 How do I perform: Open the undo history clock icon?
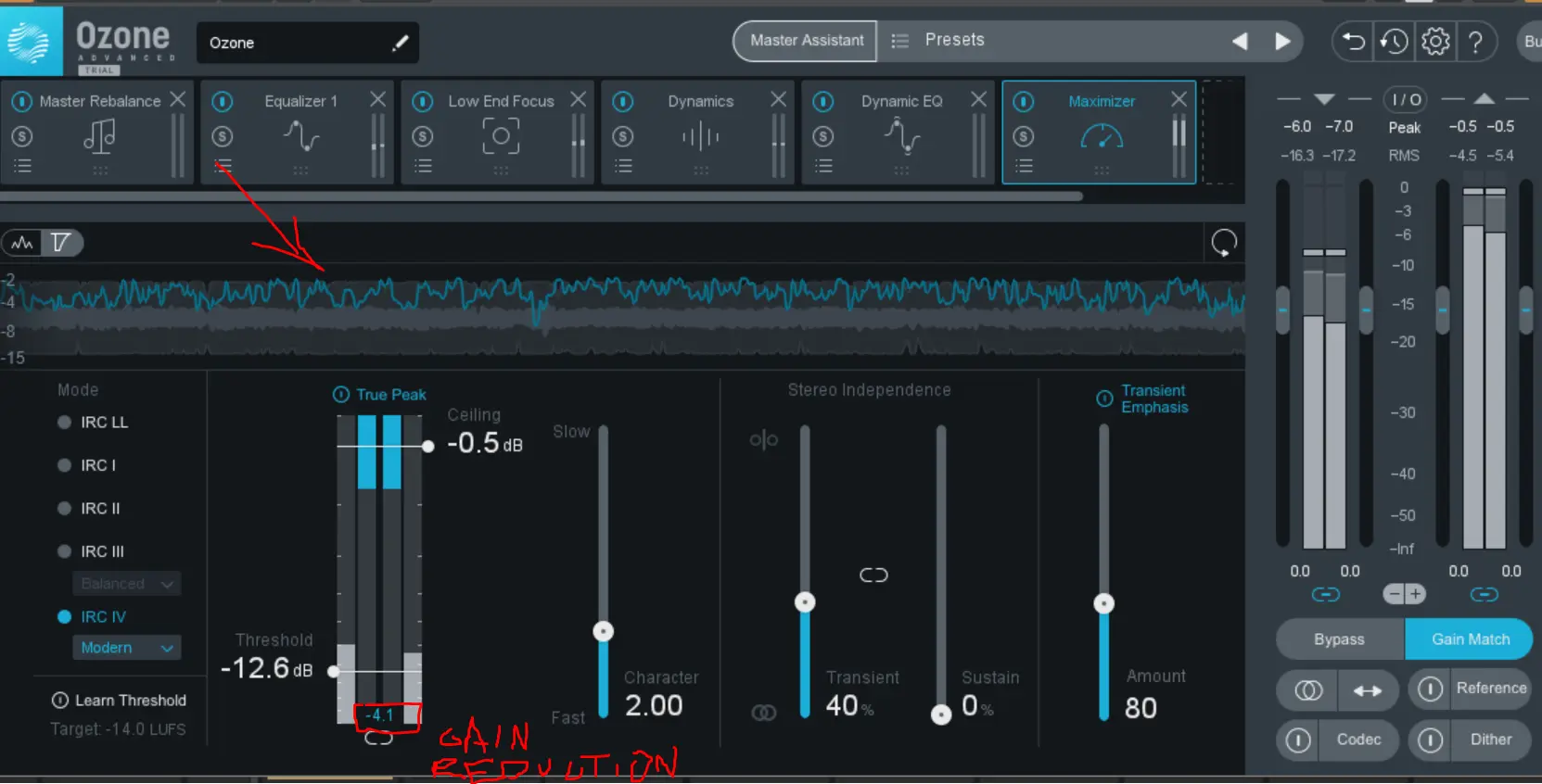click(1394, 42)
